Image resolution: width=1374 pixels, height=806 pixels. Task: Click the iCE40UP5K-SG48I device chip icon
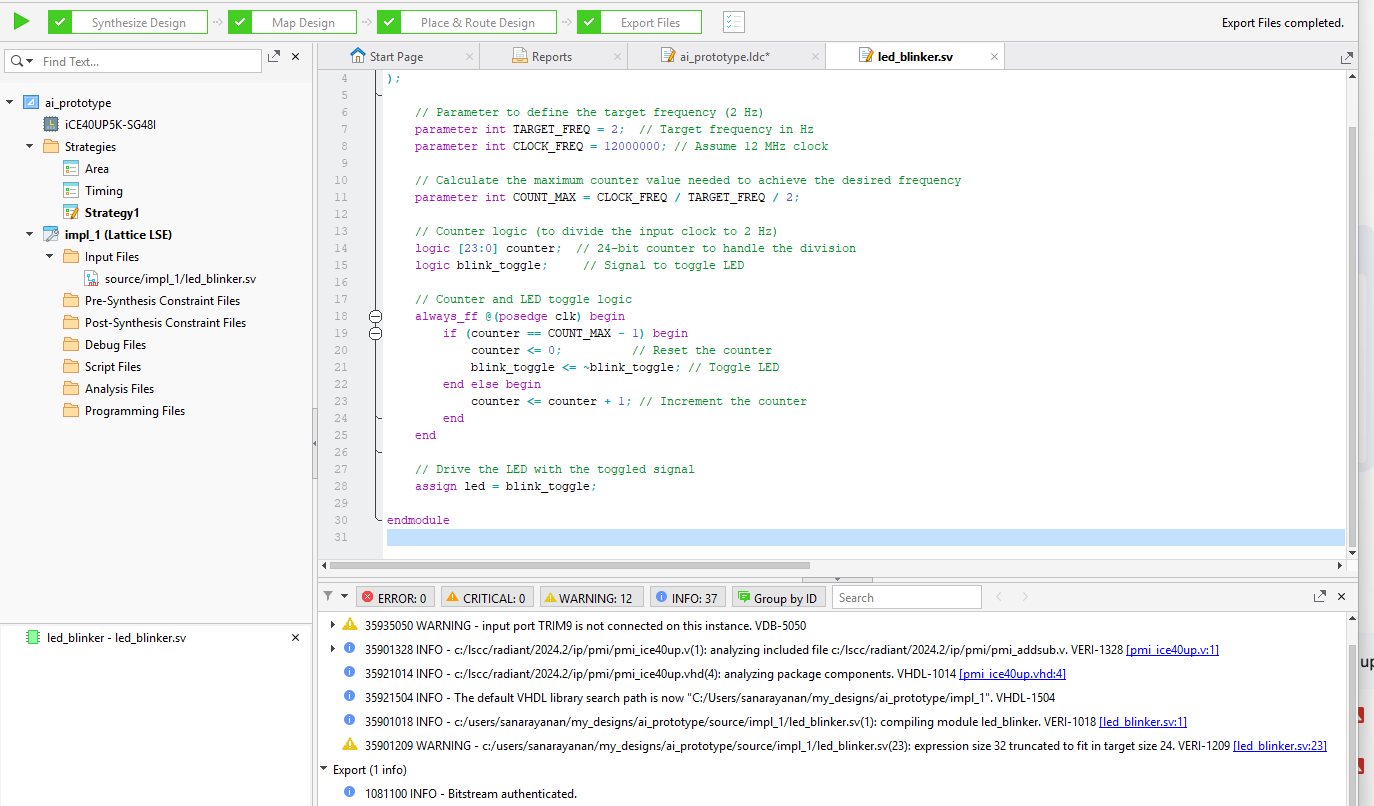[x=50, y=125]
